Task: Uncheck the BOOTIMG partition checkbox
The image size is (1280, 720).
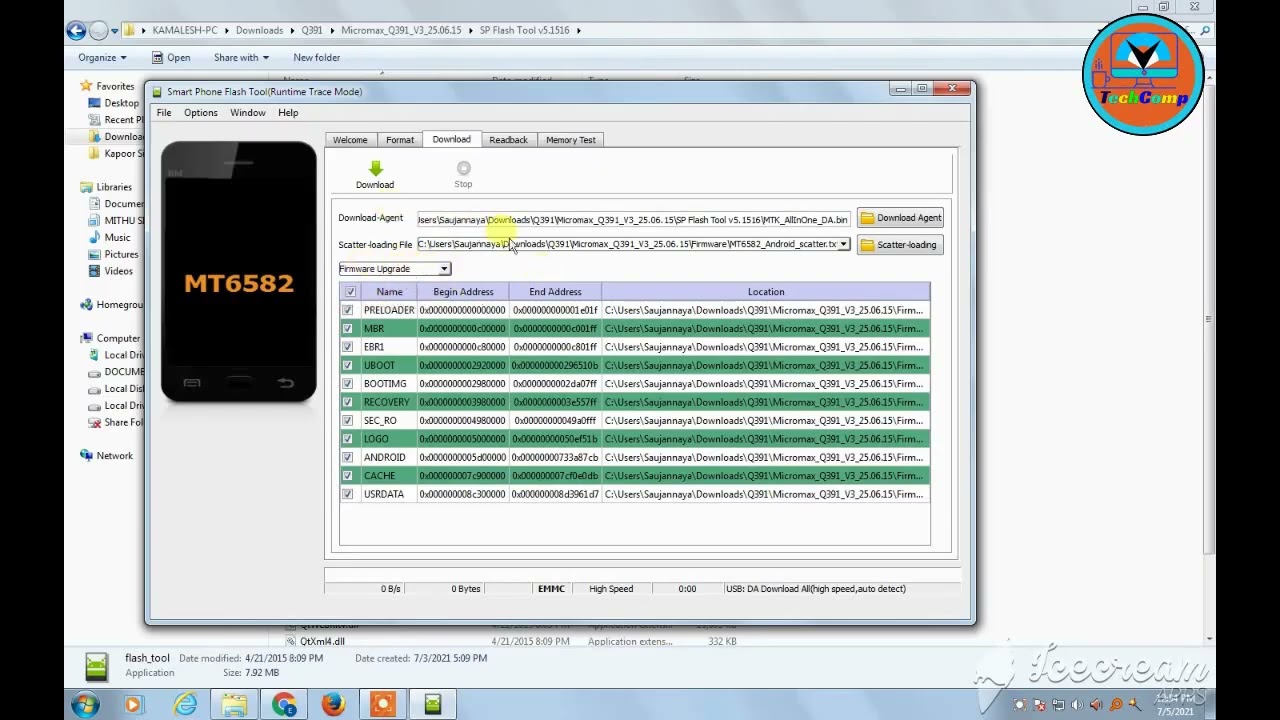Action: [x=348, y=384]
